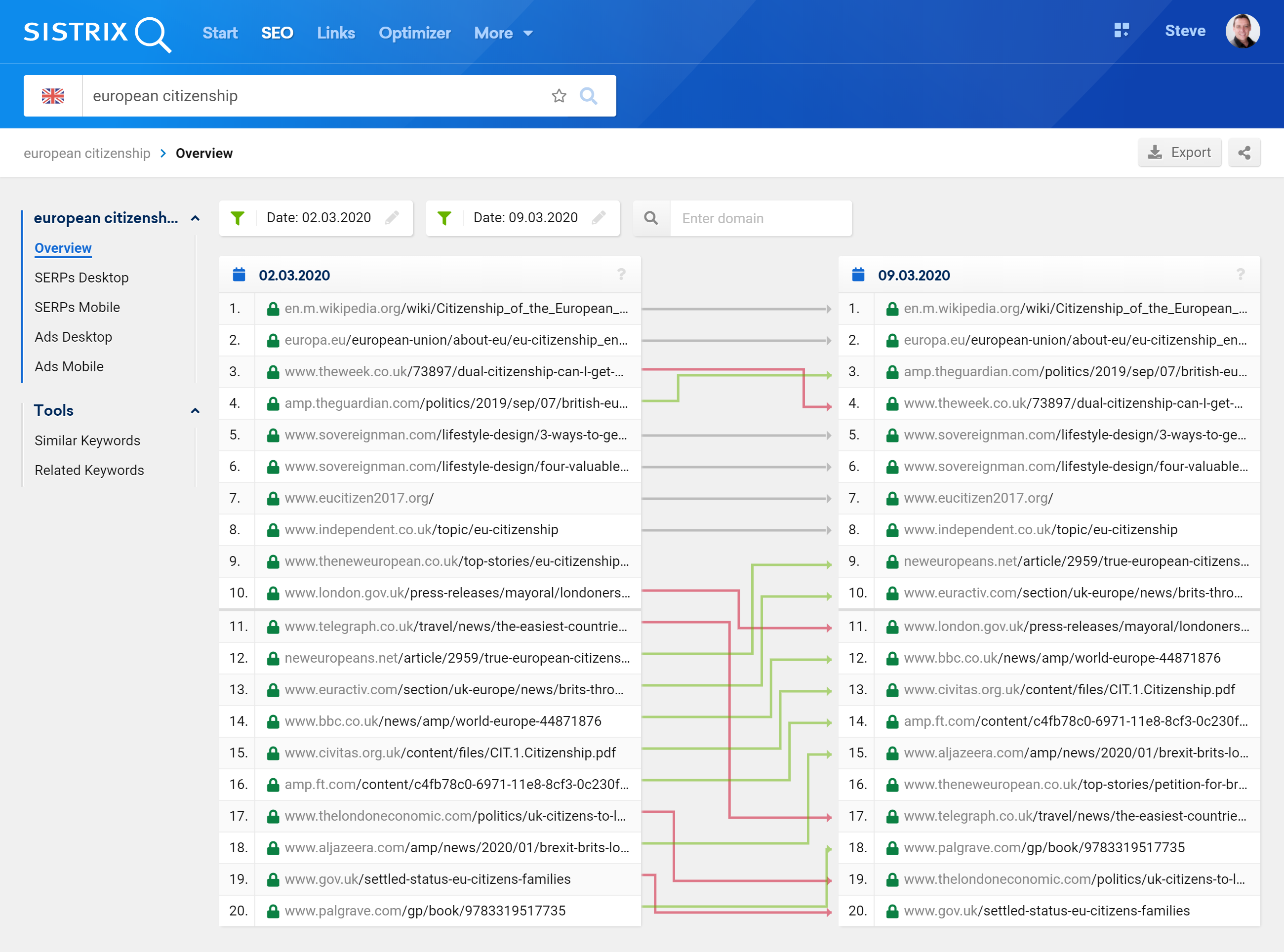
Task: Edit the 09.03.2020 date filter pencil
Action: (x=600, y=218)
